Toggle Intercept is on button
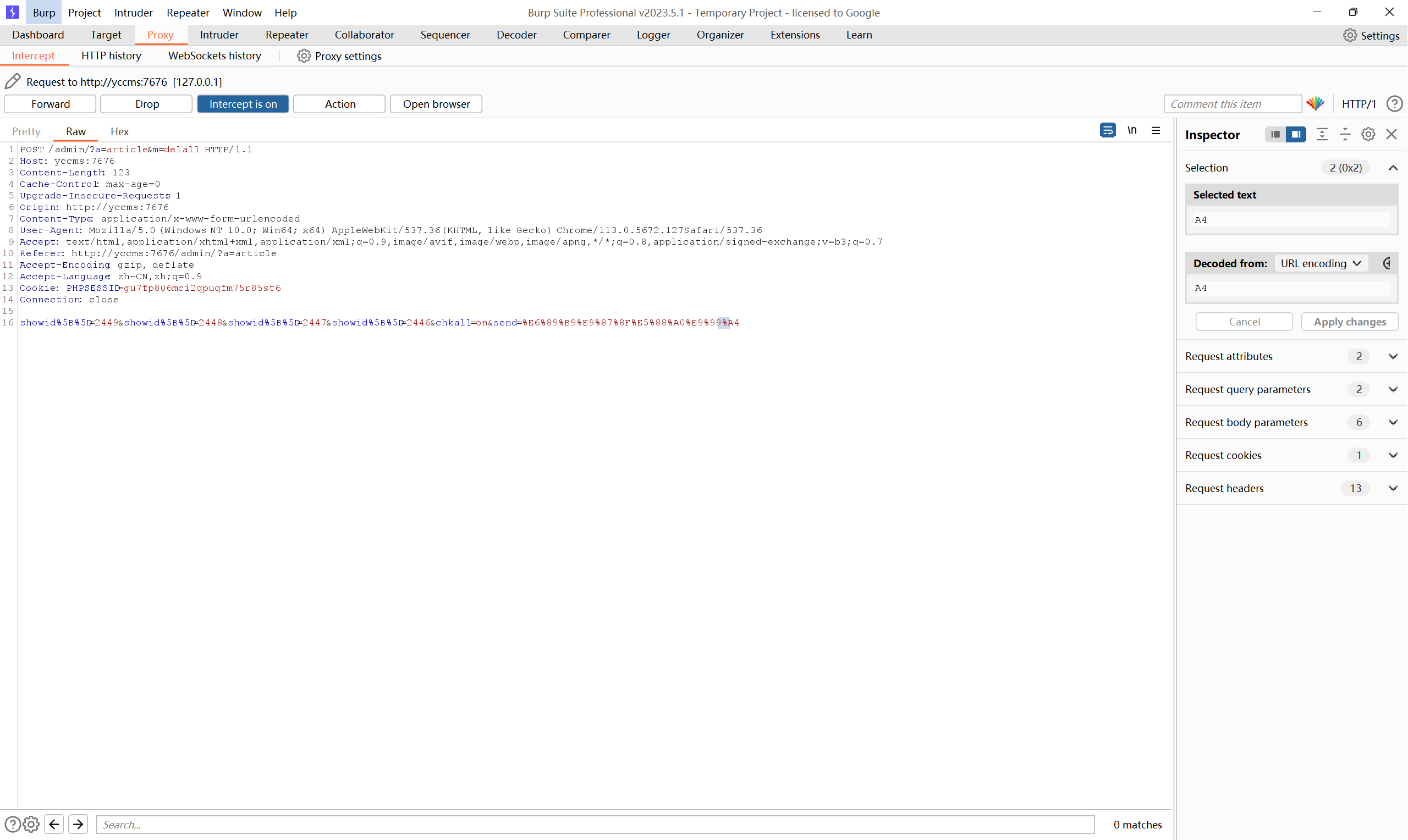The width and height of the screenshot is (1408, 840). 243,104
